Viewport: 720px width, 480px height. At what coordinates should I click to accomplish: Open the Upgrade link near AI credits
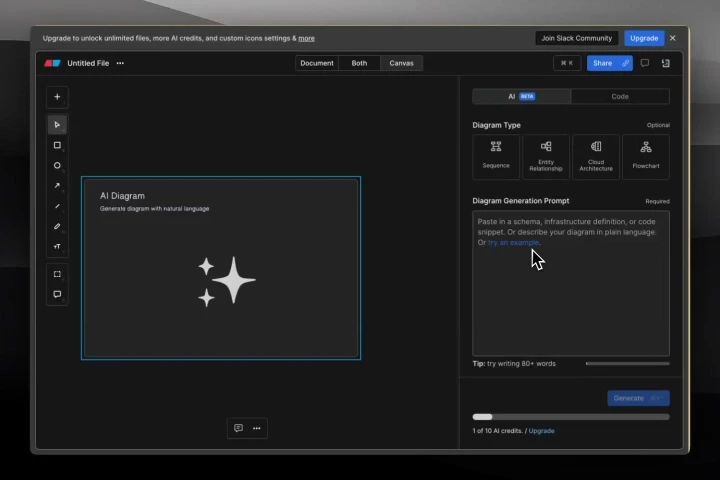point(541,431)
